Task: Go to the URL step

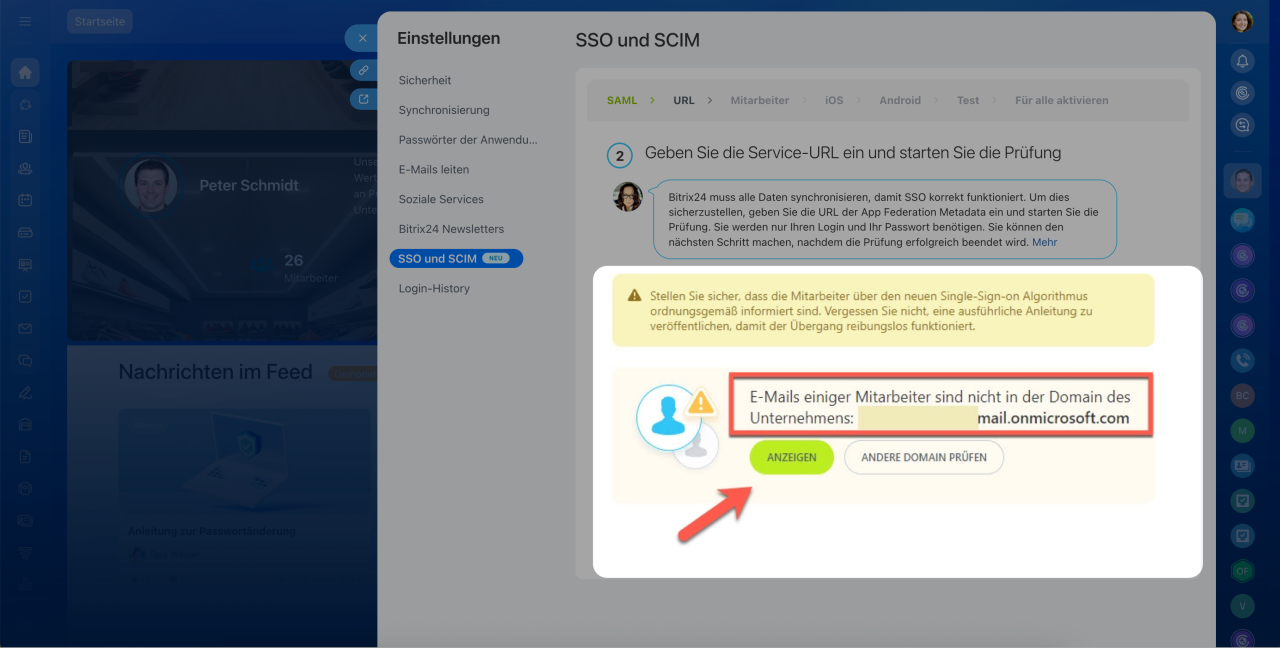Action: (x=684, y=100)
